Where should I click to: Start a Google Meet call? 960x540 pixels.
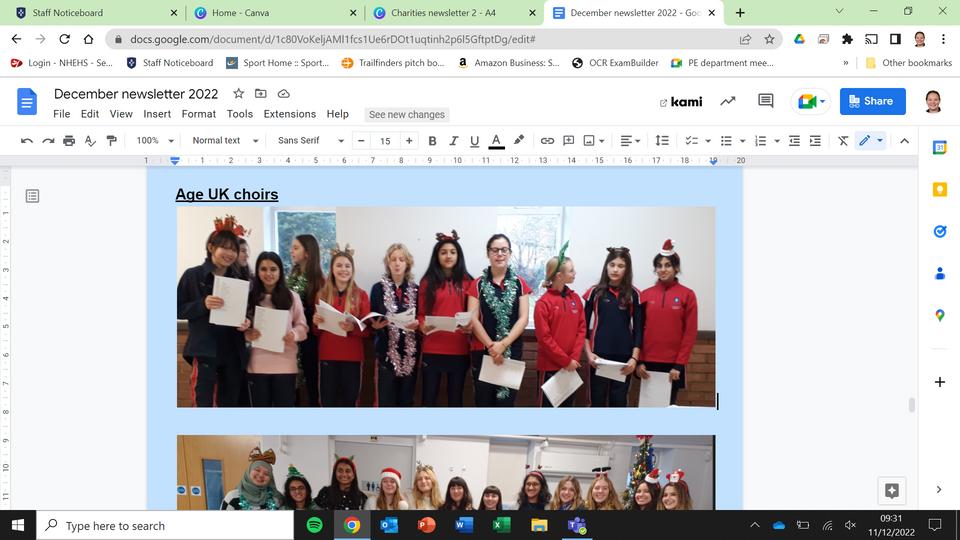811,101
